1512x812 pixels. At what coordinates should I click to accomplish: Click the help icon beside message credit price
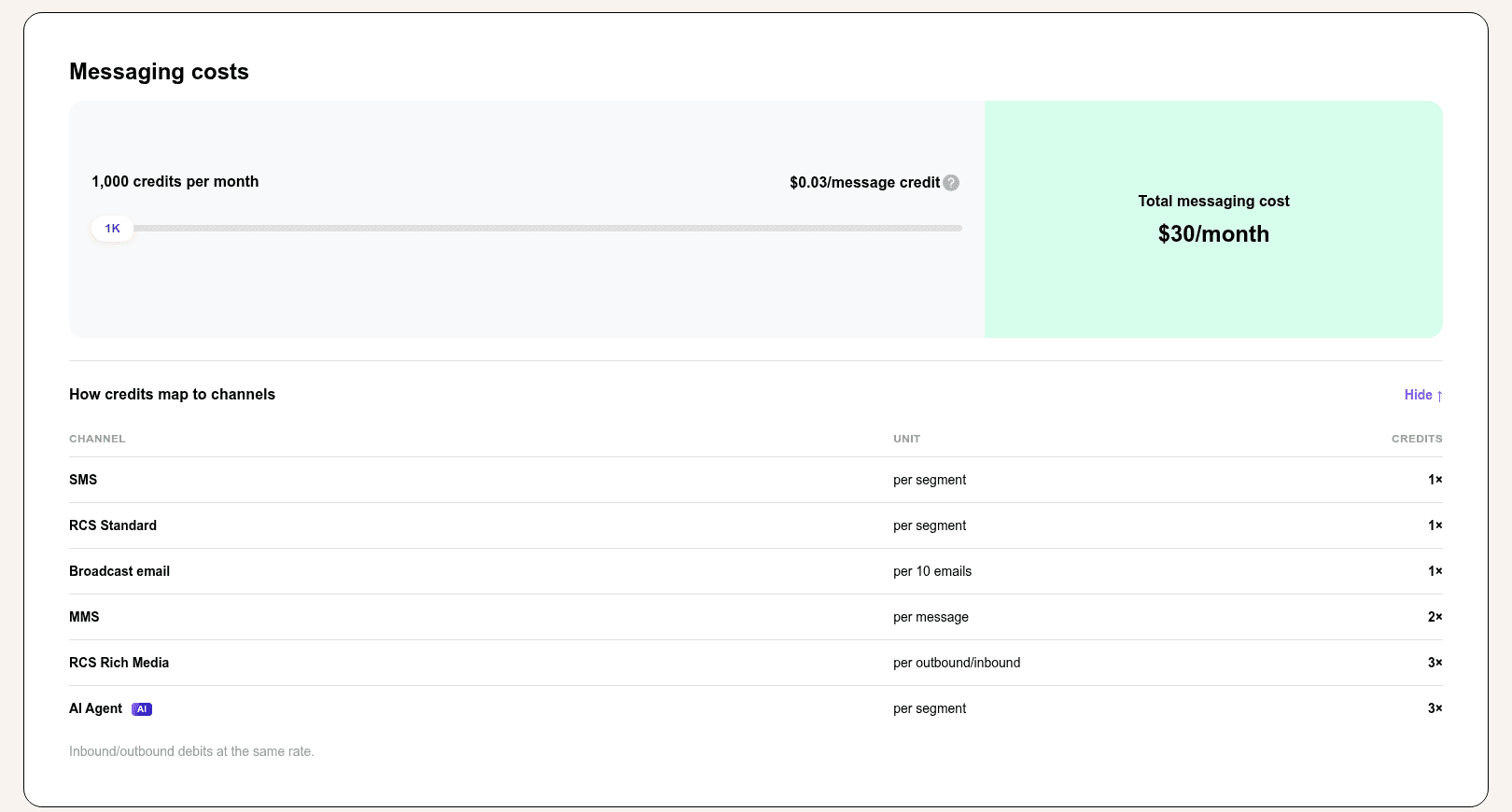[951, 183]
